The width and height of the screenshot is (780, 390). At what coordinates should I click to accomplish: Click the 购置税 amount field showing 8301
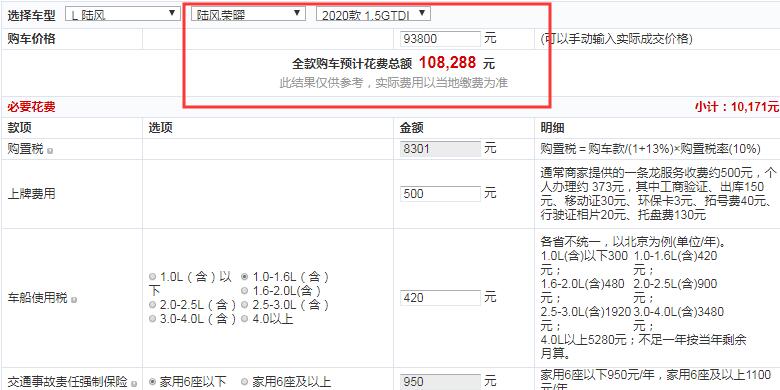440,148
